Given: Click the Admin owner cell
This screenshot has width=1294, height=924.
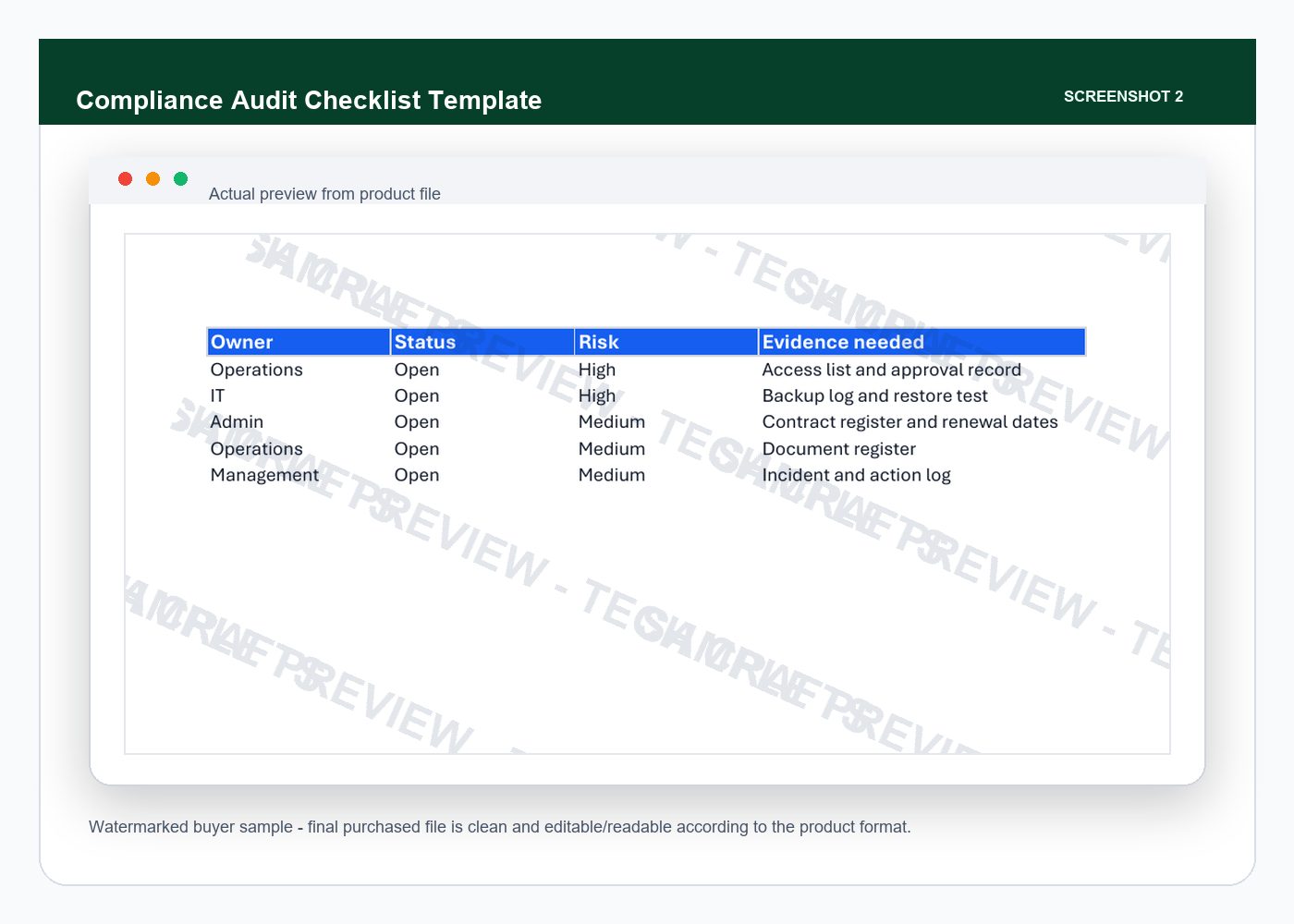Looking at the screenshot, I should pyautogui.click(x=237, y=422).
